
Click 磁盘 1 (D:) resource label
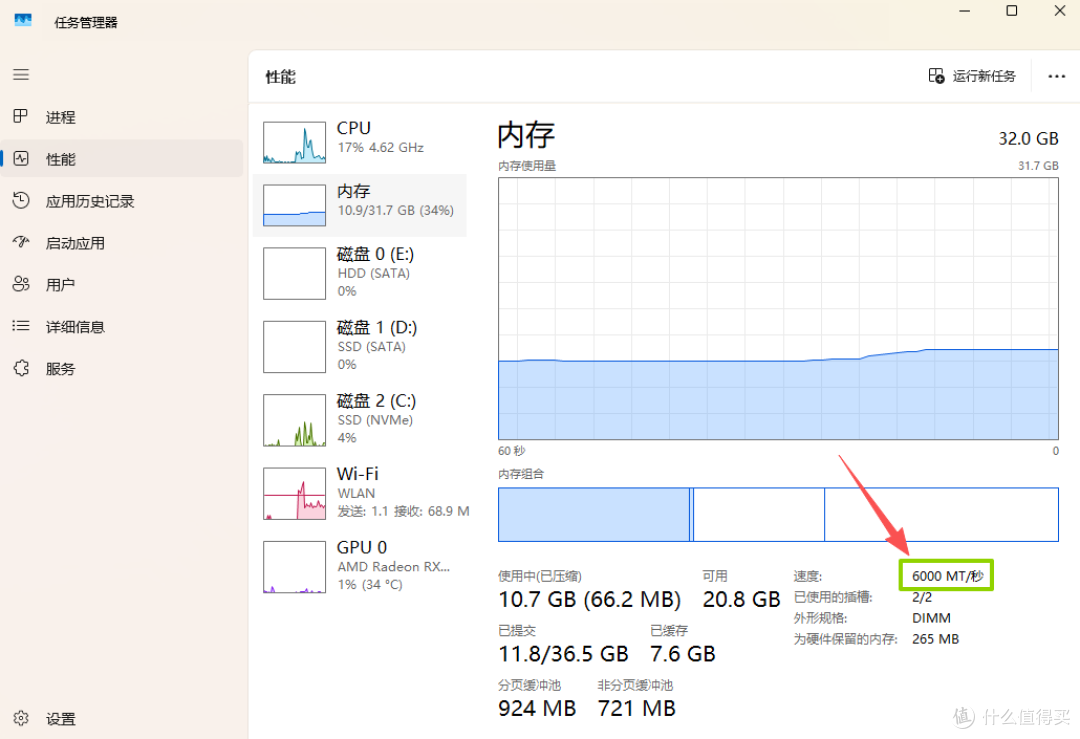click(x=377, y=327)
